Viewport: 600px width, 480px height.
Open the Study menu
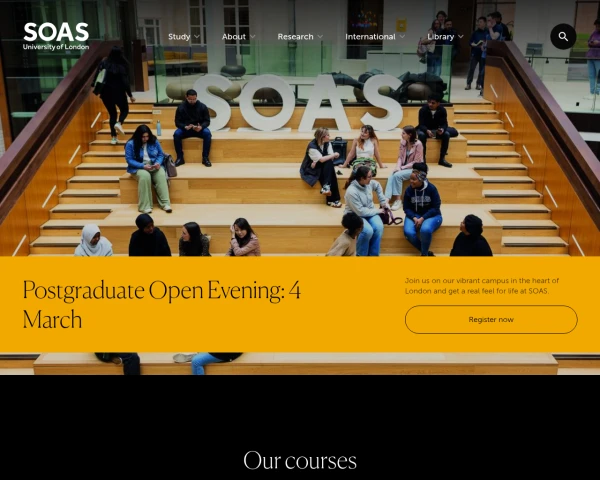pos(179,37)
